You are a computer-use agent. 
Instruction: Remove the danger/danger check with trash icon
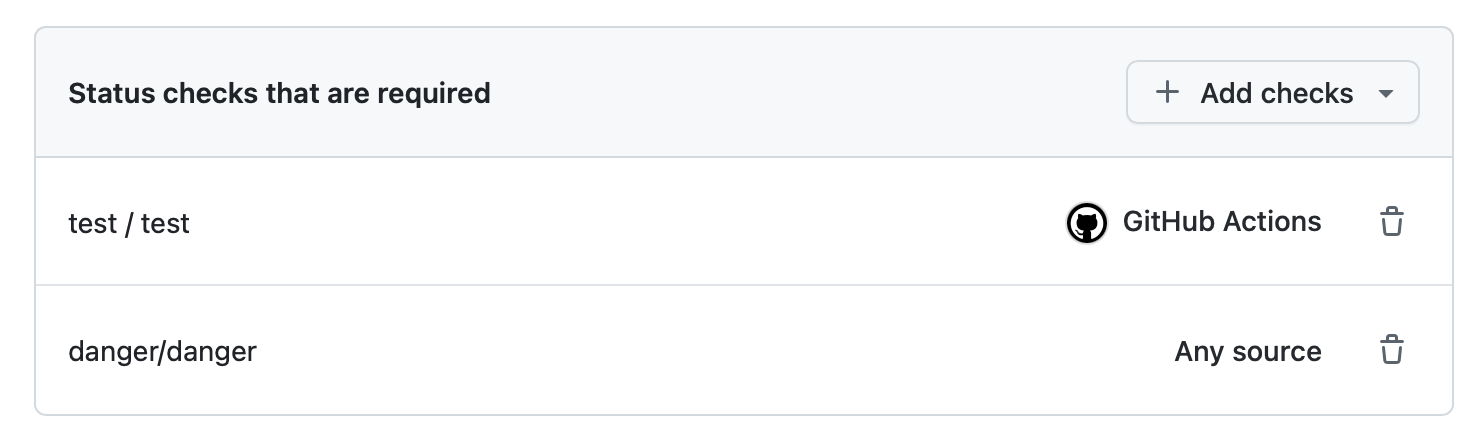point(1391,351)
